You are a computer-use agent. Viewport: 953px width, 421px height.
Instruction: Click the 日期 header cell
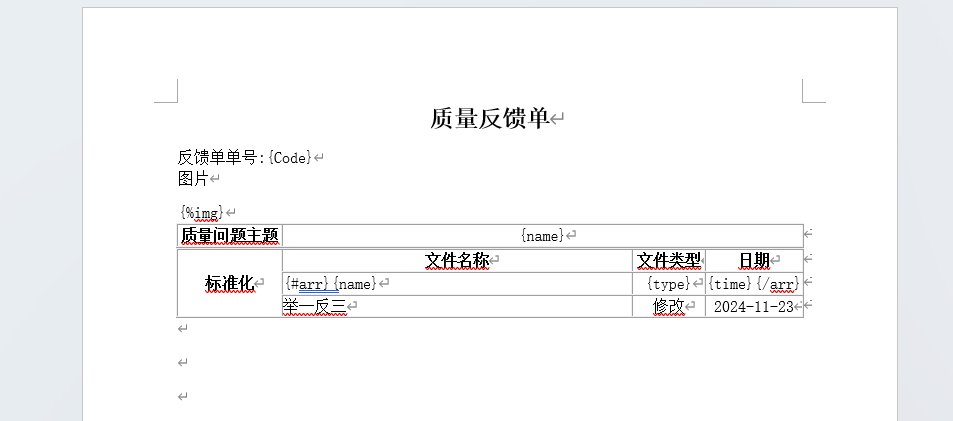754,261
